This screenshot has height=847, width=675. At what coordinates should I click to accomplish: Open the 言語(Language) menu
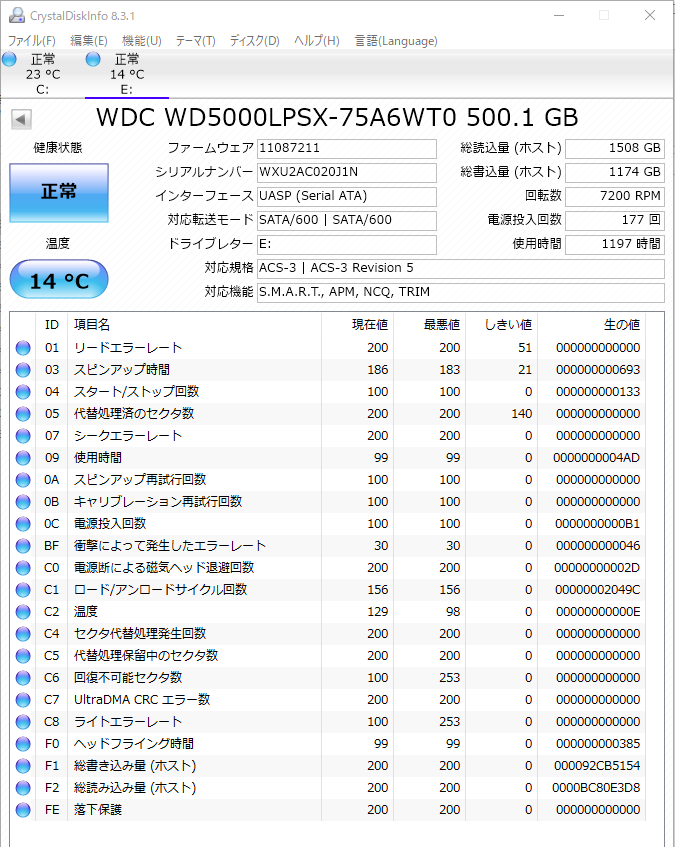tap(396, 41)
